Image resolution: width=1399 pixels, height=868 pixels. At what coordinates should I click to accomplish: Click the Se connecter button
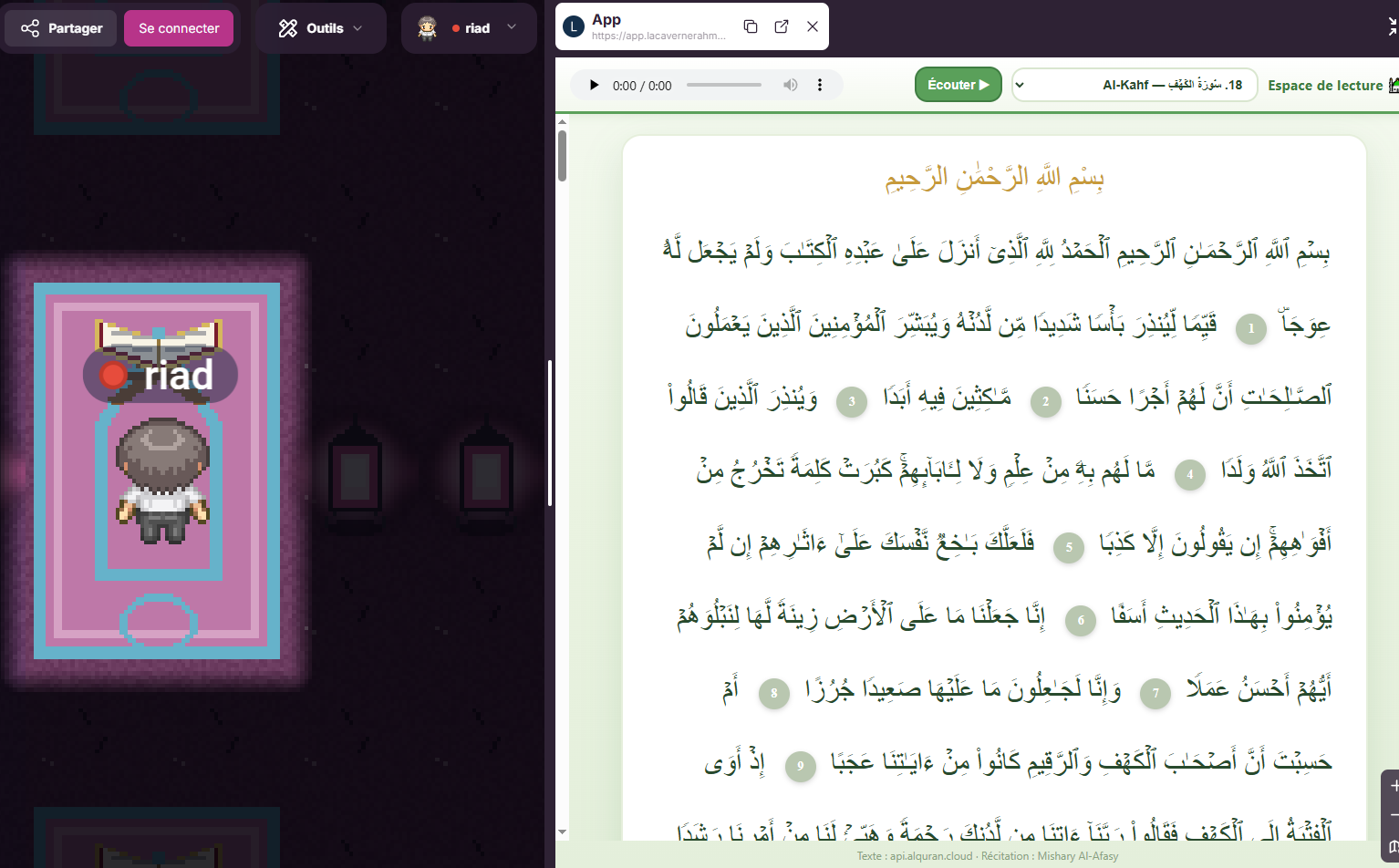[179, 28]
